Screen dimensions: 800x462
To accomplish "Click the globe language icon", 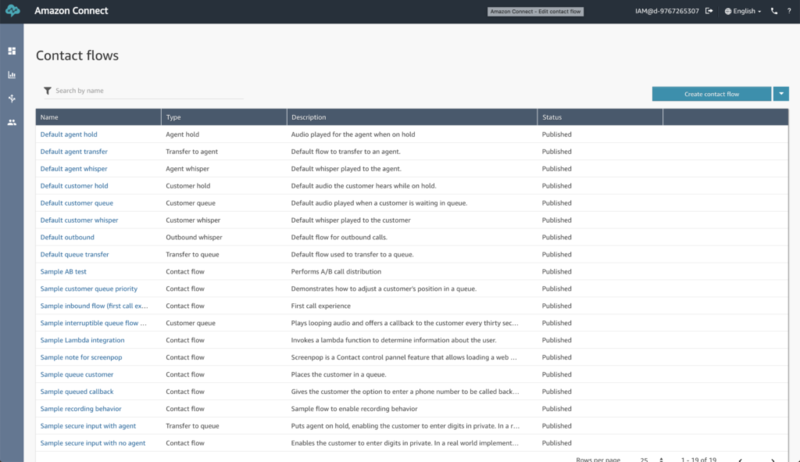I will pos(728,11).
